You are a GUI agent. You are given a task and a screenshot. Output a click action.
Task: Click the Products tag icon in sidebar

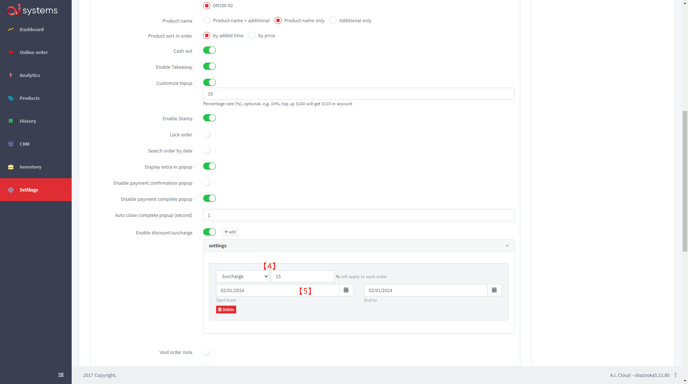(x=11, y=98)
